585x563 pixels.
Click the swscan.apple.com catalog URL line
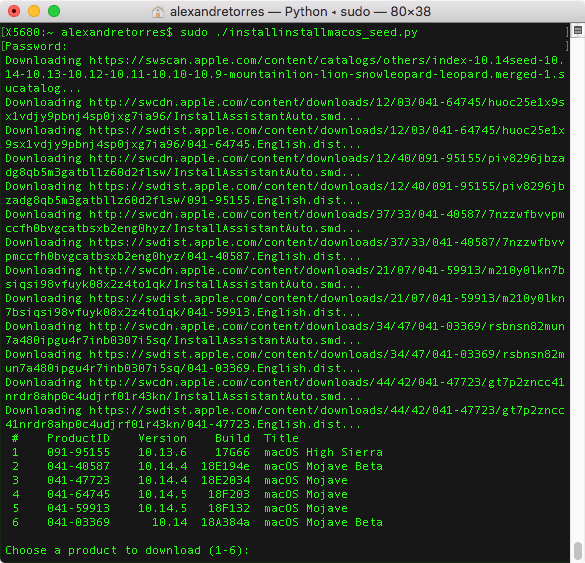pos(285,60)
